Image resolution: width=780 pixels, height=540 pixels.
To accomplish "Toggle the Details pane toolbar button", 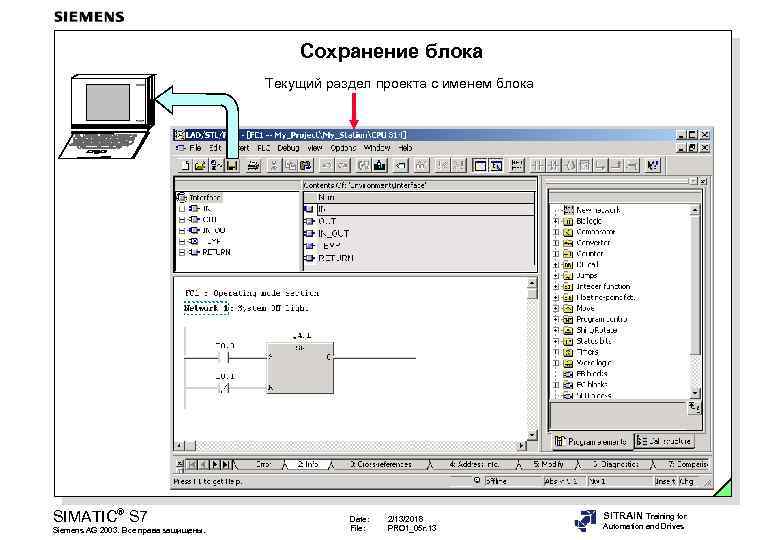I will click(x=496, y=166).
